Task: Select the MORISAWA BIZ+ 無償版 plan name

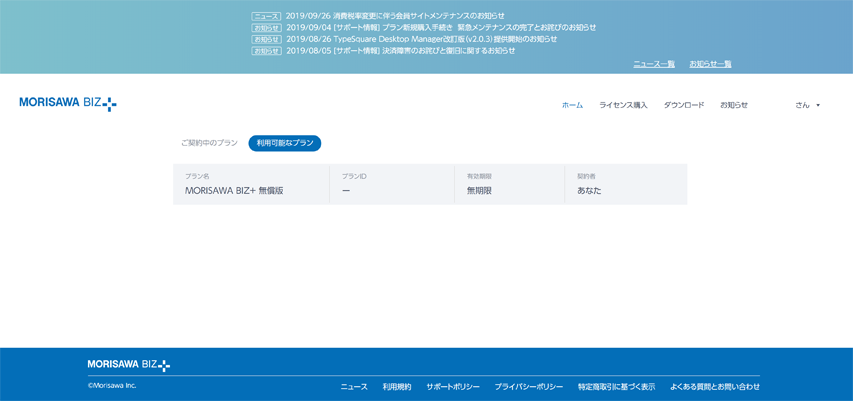Action: (x=234, y=190)
